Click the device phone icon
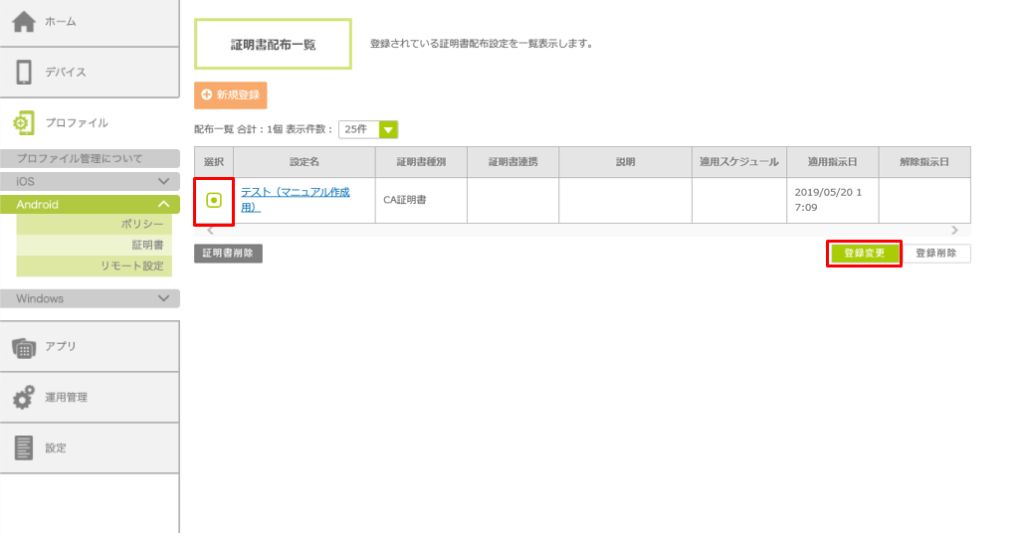 (x=24, y=72)
